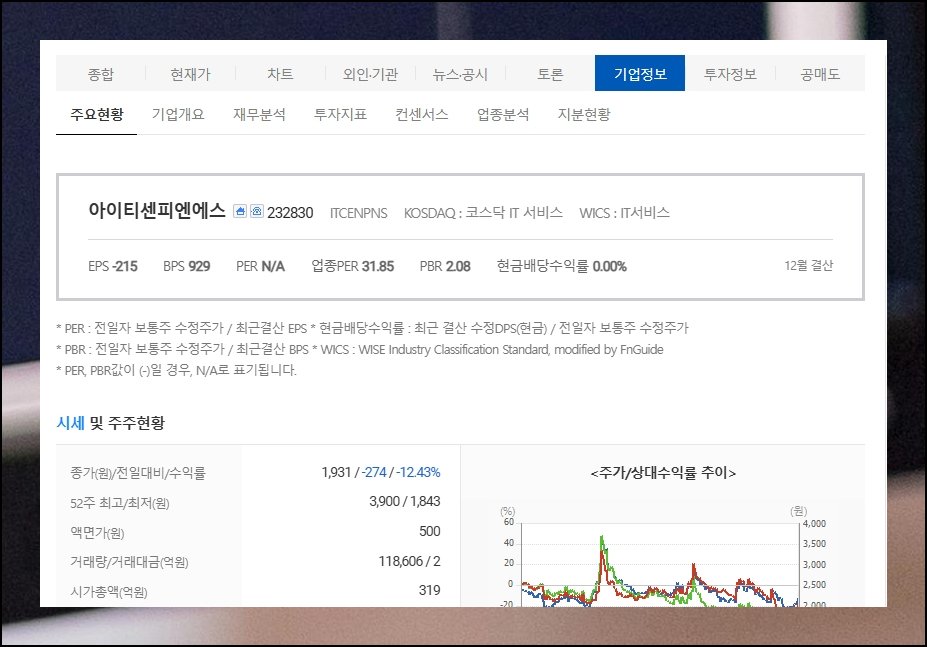Image resolution: width=927 pixels, height=647 pixels.
Task: Go to the 차트 tab
Action: (280, 73)
